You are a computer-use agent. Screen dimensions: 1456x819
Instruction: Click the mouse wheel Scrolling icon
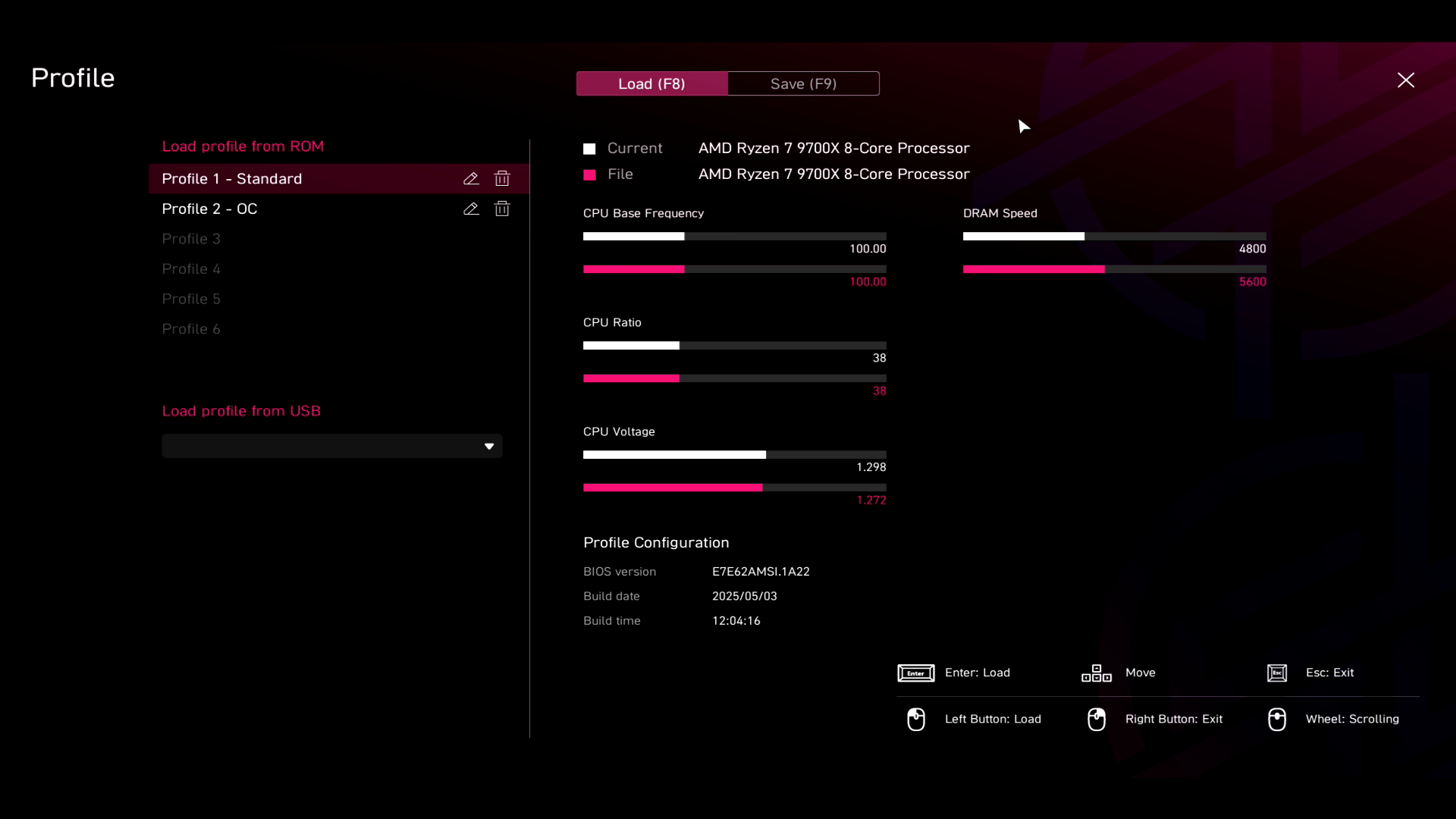tap(1277, 719)
